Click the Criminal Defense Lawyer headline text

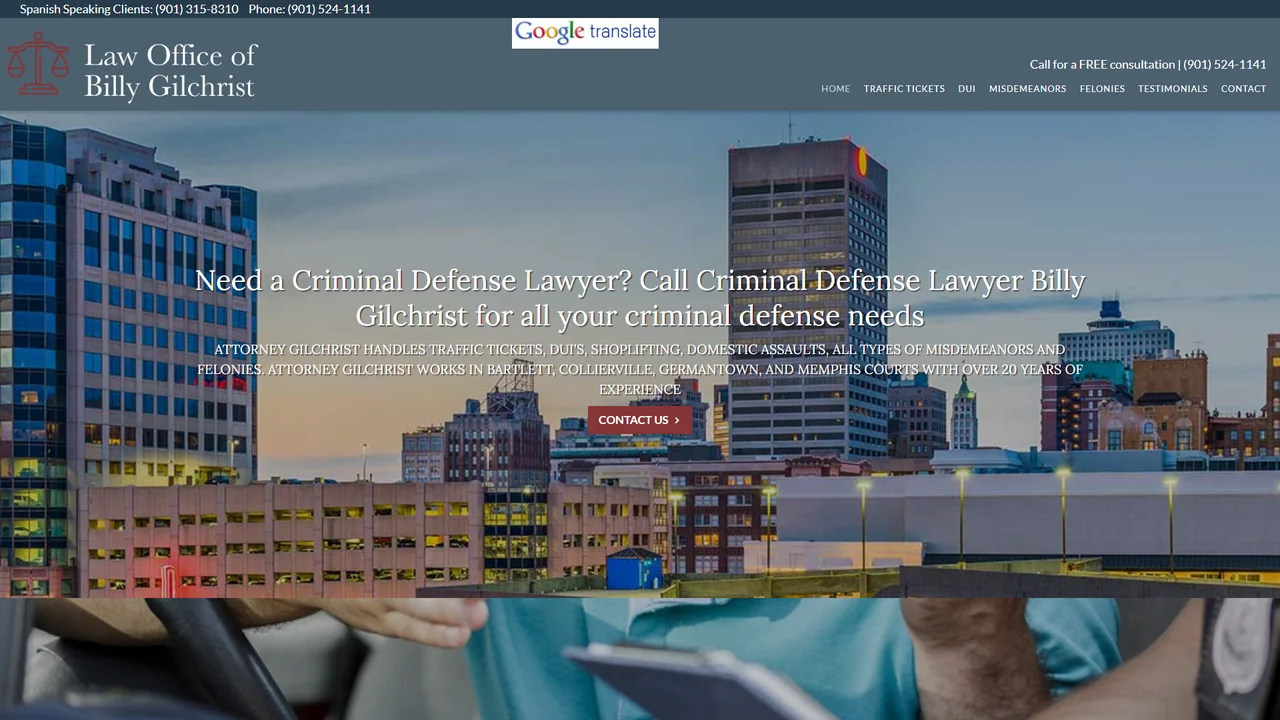pyautogui.click(x=640, y=298)
